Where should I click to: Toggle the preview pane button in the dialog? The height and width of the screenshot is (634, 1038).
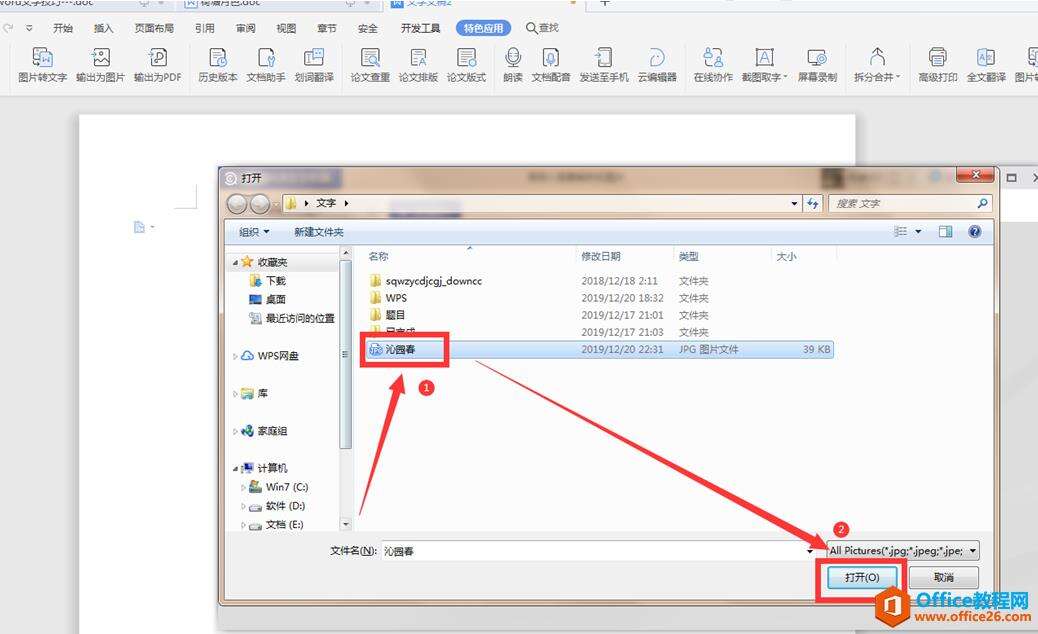click(x=945, y=232)
